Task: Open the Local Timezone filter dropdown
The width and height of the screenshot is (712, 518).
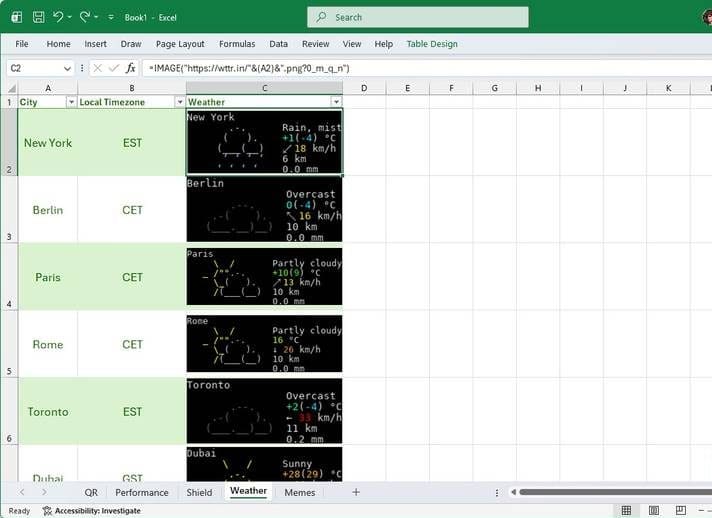Action: 180,102
